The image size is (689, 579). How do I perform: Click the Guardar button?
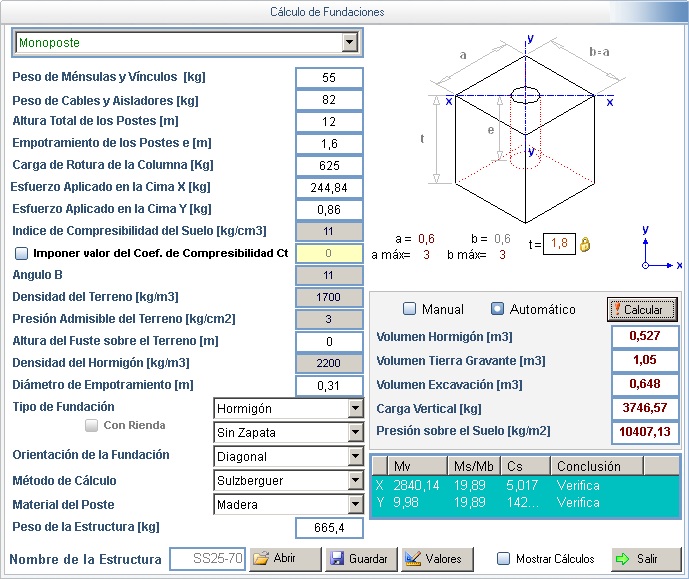point(361,558)
